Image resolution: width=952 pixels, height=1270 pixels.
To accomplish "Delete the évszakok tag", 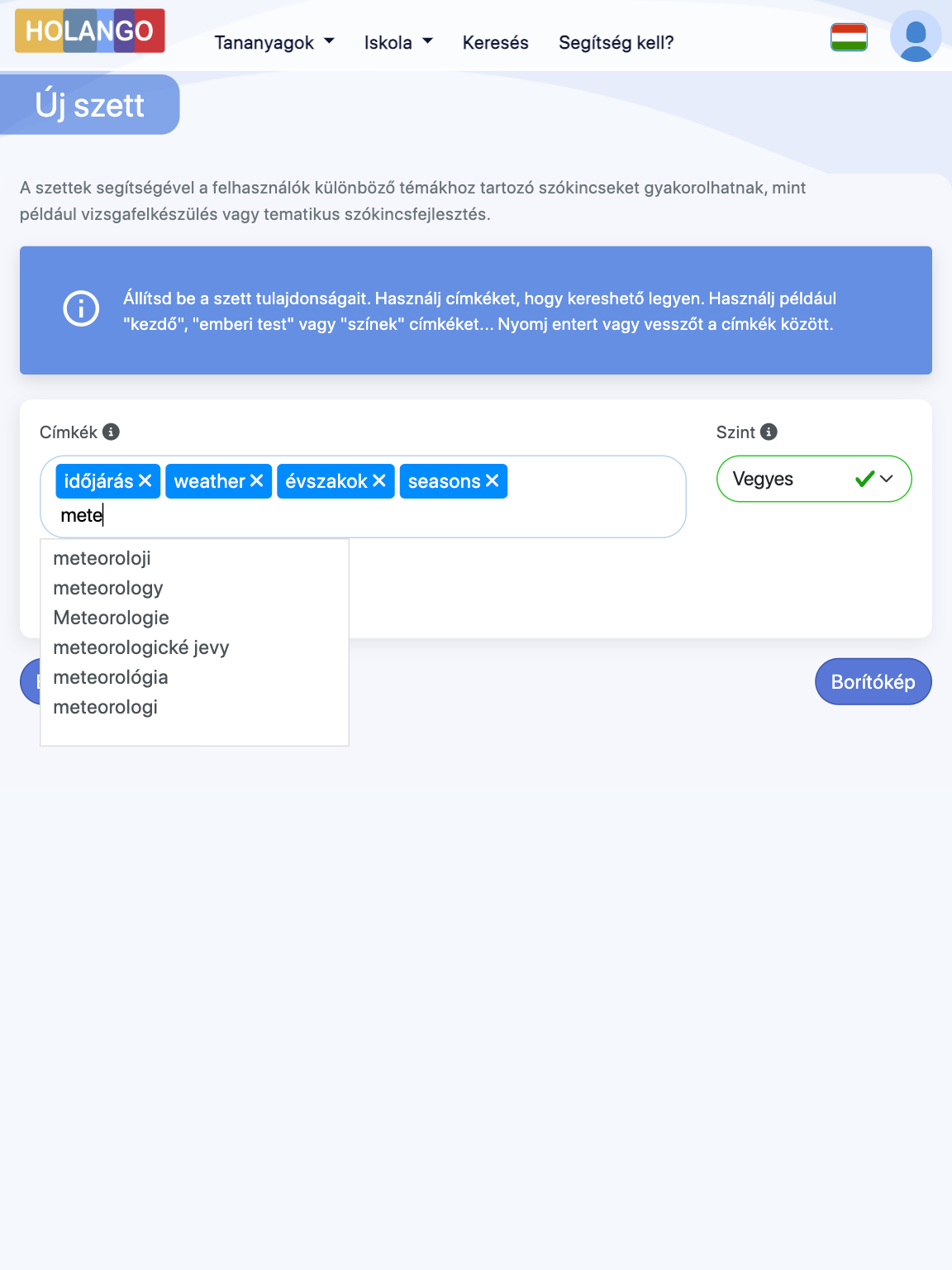I will click(x=379, y=480).
